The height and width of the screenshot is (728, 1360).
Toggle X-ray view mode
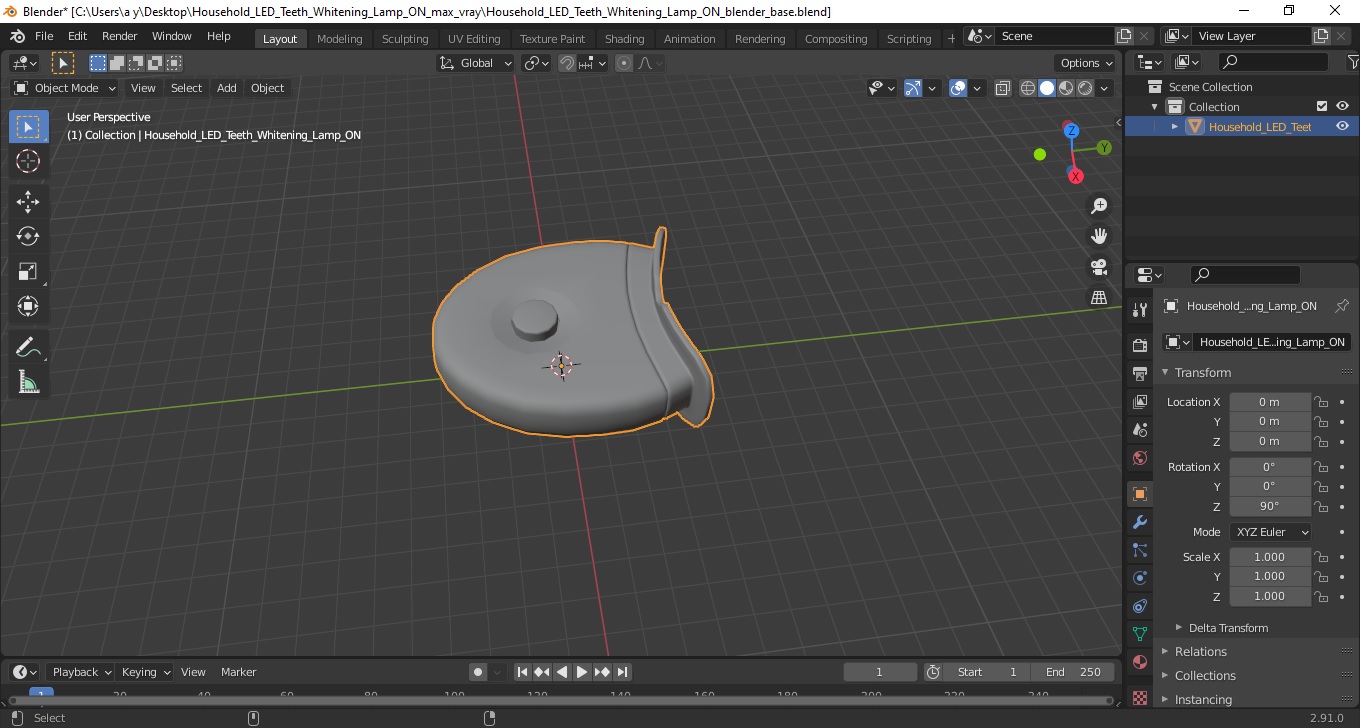point(1003,88)
